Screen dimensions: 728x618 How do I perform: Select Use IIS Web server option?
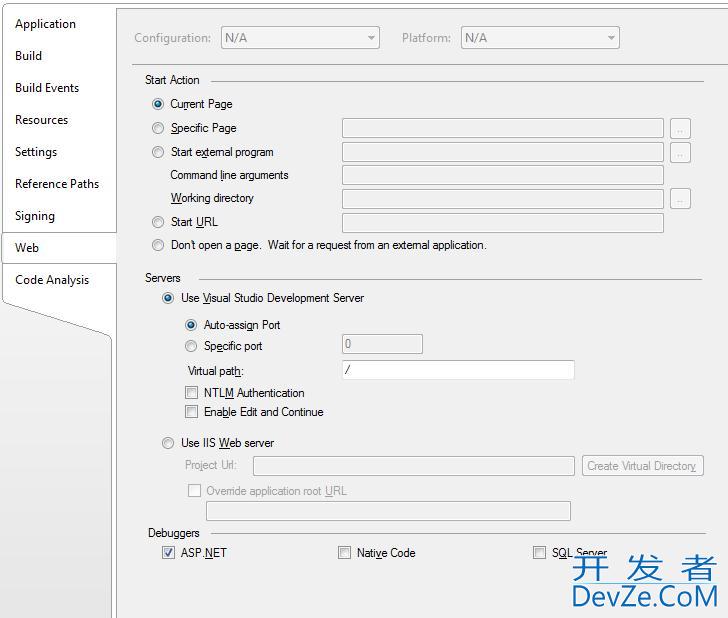click(x=168, y=443)
